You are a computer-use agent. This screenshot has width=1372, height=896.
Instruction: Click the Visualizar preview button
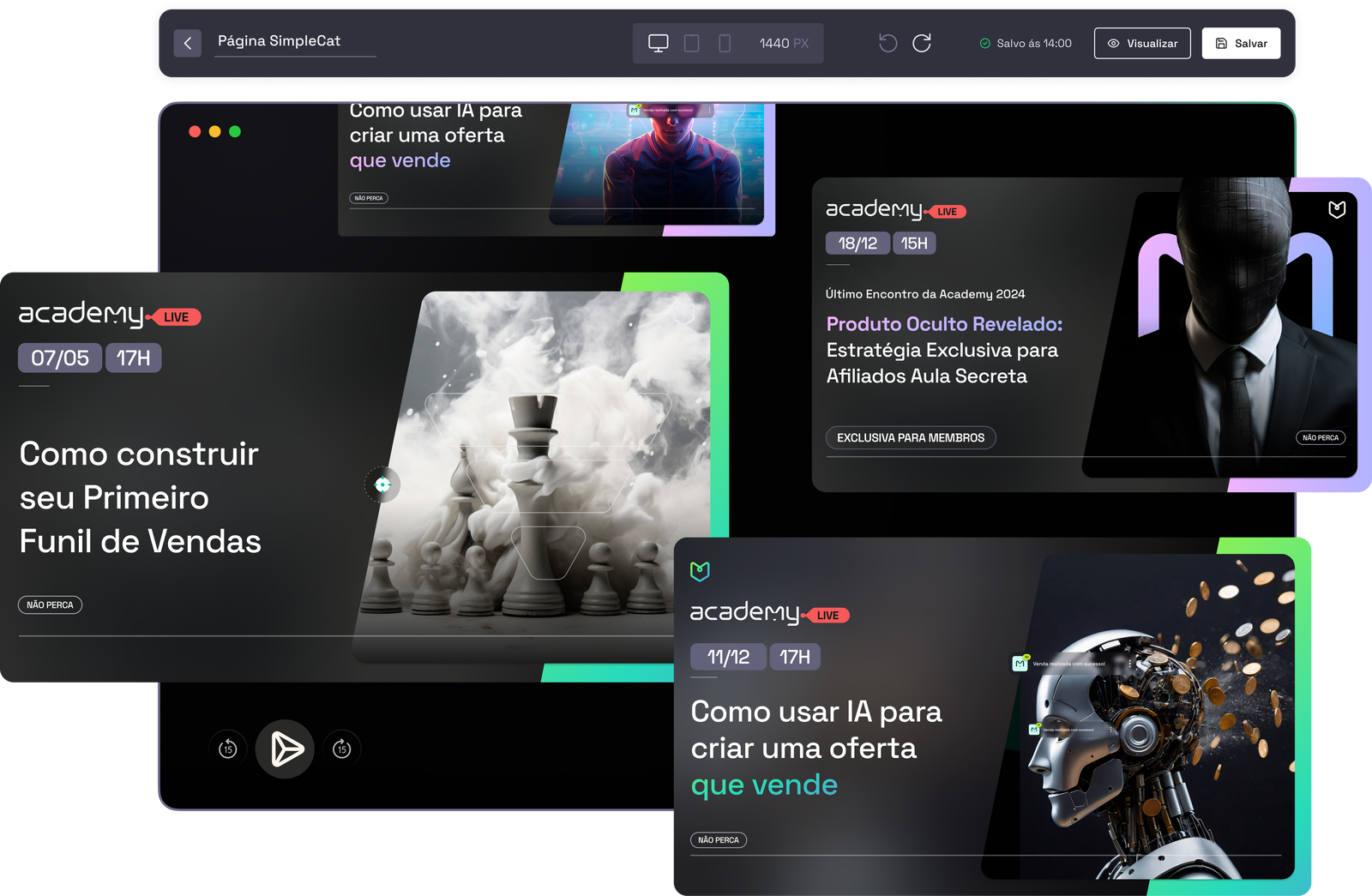tap(1141, 43)
